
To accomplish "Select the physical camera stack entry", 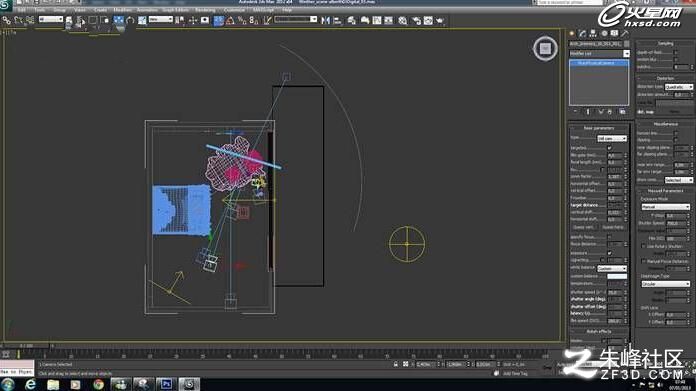I will tap(599, 63).
